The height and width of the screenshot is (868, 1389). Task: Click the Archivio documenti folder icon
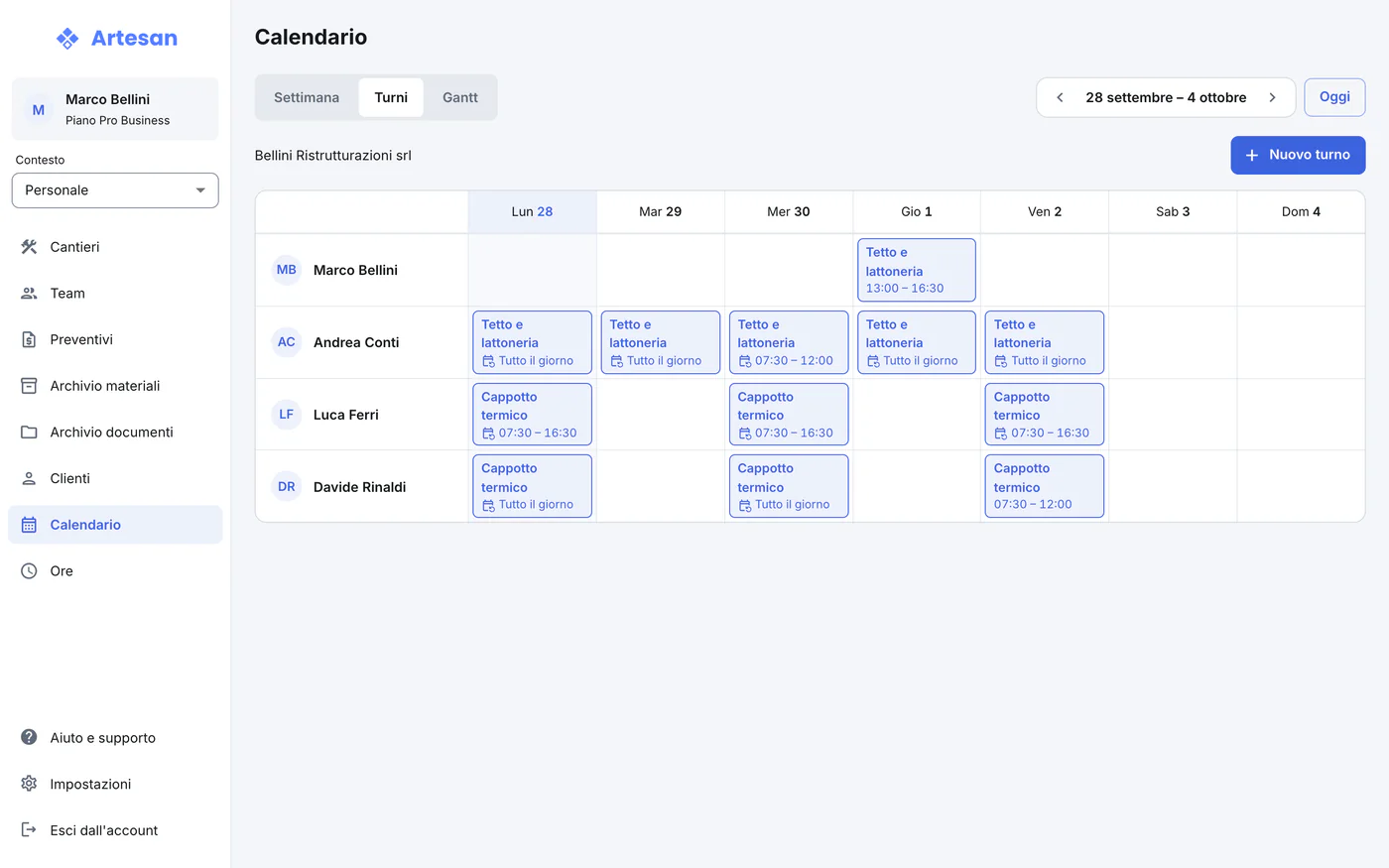(29, 433)
